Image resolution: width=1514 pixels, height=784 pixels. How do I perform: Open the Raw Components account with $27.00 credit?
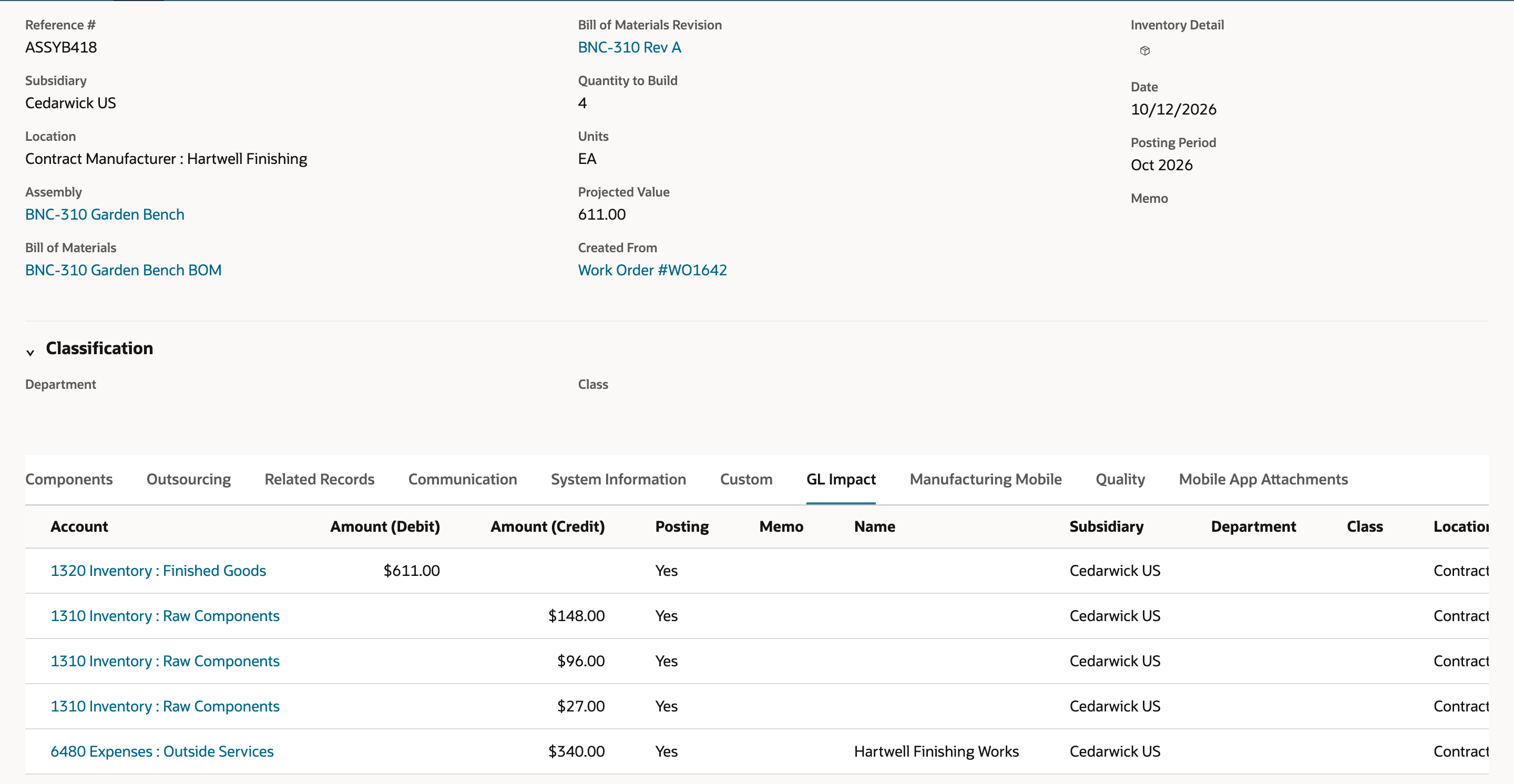pyautogui.click(x=165, y=706)
